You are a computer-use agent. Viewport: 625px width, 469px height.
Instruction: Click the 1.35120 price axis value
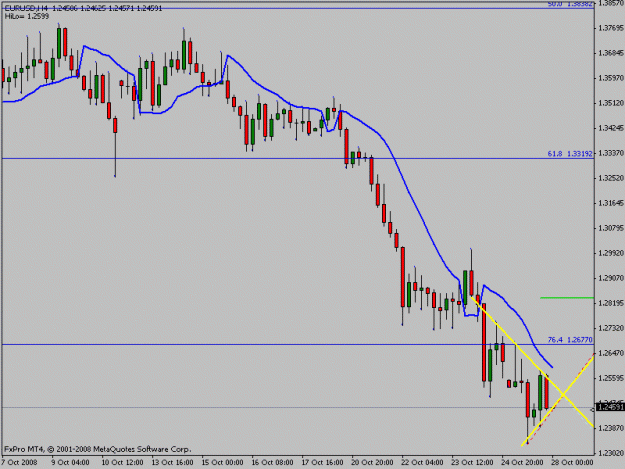tap(611, 103)
